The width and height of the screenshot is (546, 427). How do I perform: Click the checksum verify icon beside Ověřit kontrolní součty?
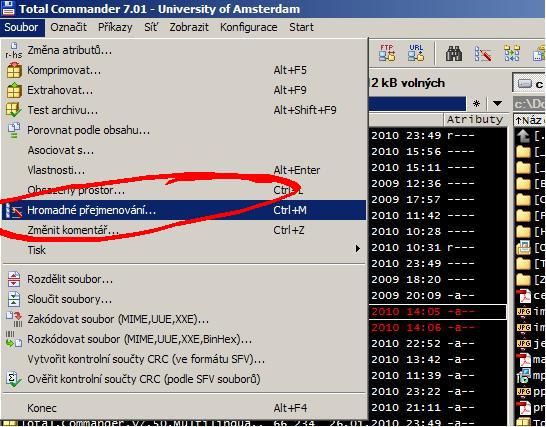pyautogui.click(x=14, y=379)
